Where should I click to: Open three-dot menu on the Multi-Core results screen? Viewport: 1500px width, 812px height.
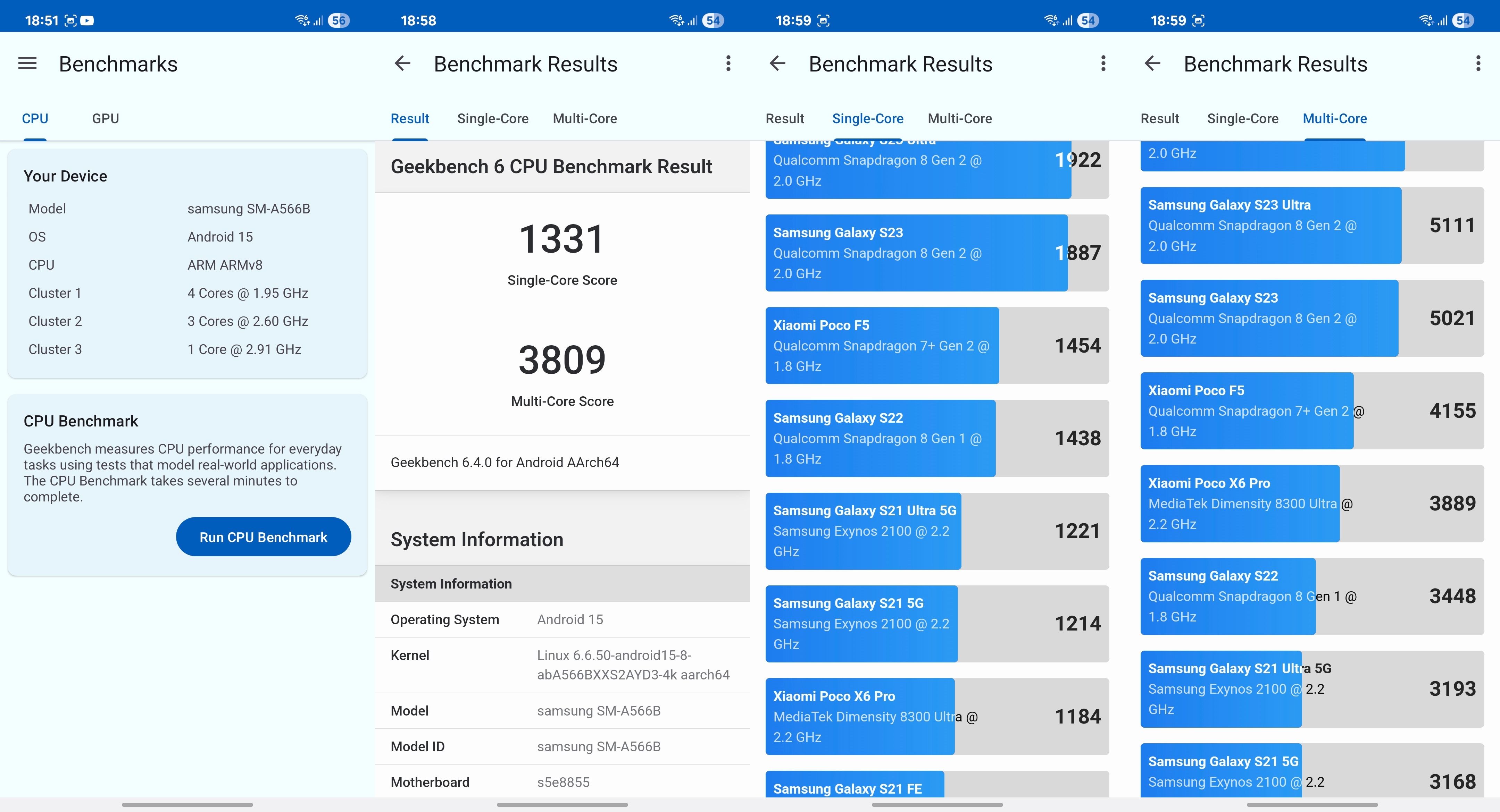click(1478, 64)
